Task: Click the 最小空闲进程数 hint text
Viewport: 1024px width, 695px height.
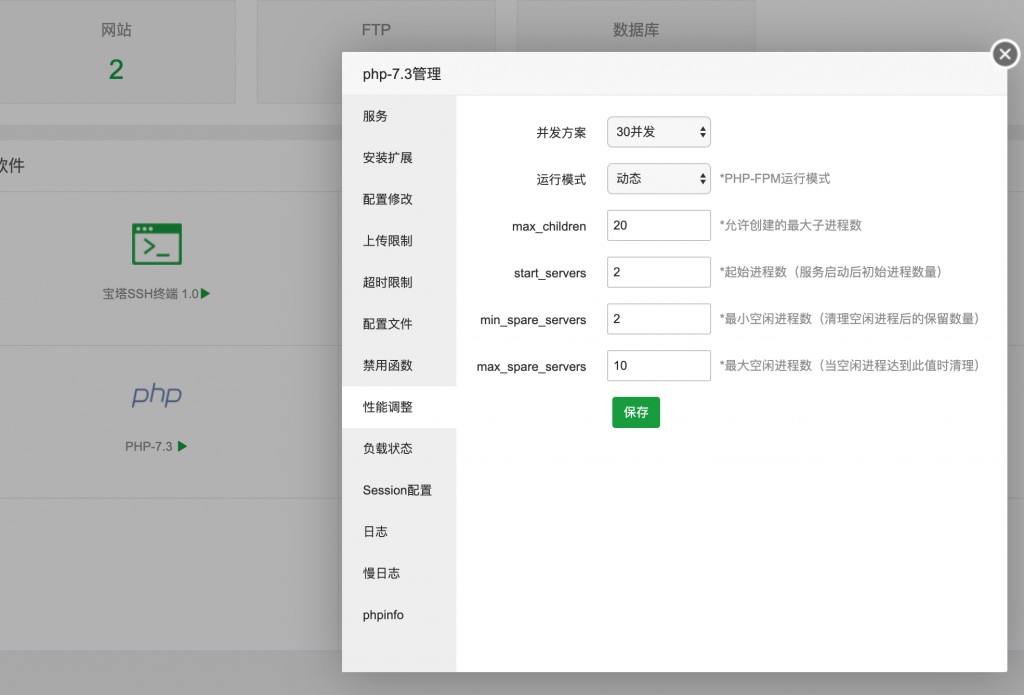Action: tap(849, 319)
